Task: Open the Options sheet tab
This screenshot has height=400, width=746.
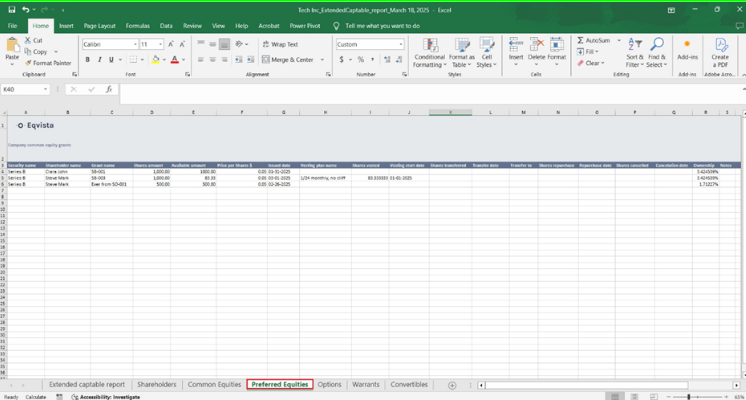Action: pos(329,384)
